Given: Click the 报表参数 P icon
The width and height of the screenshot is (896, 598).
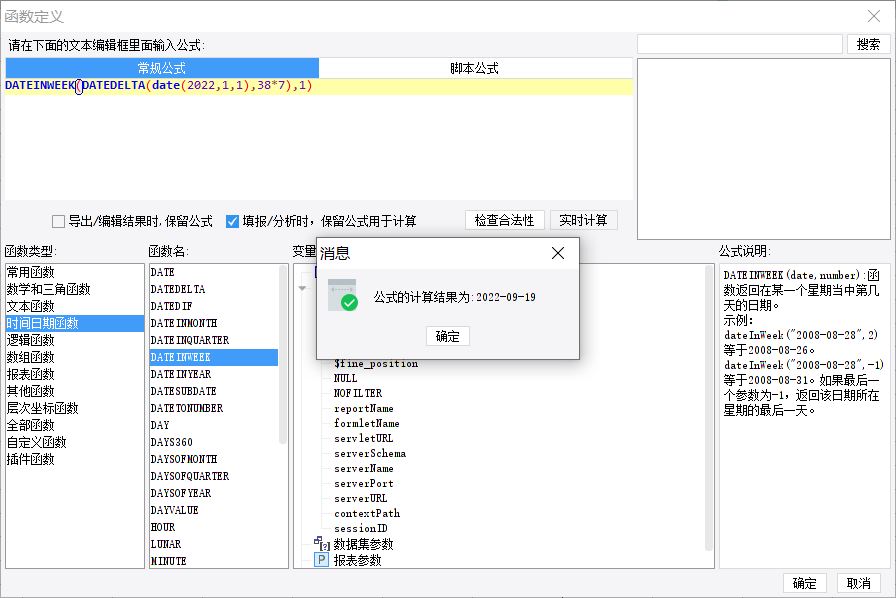Looking at the screenshot, I should (x=322, y=560).
